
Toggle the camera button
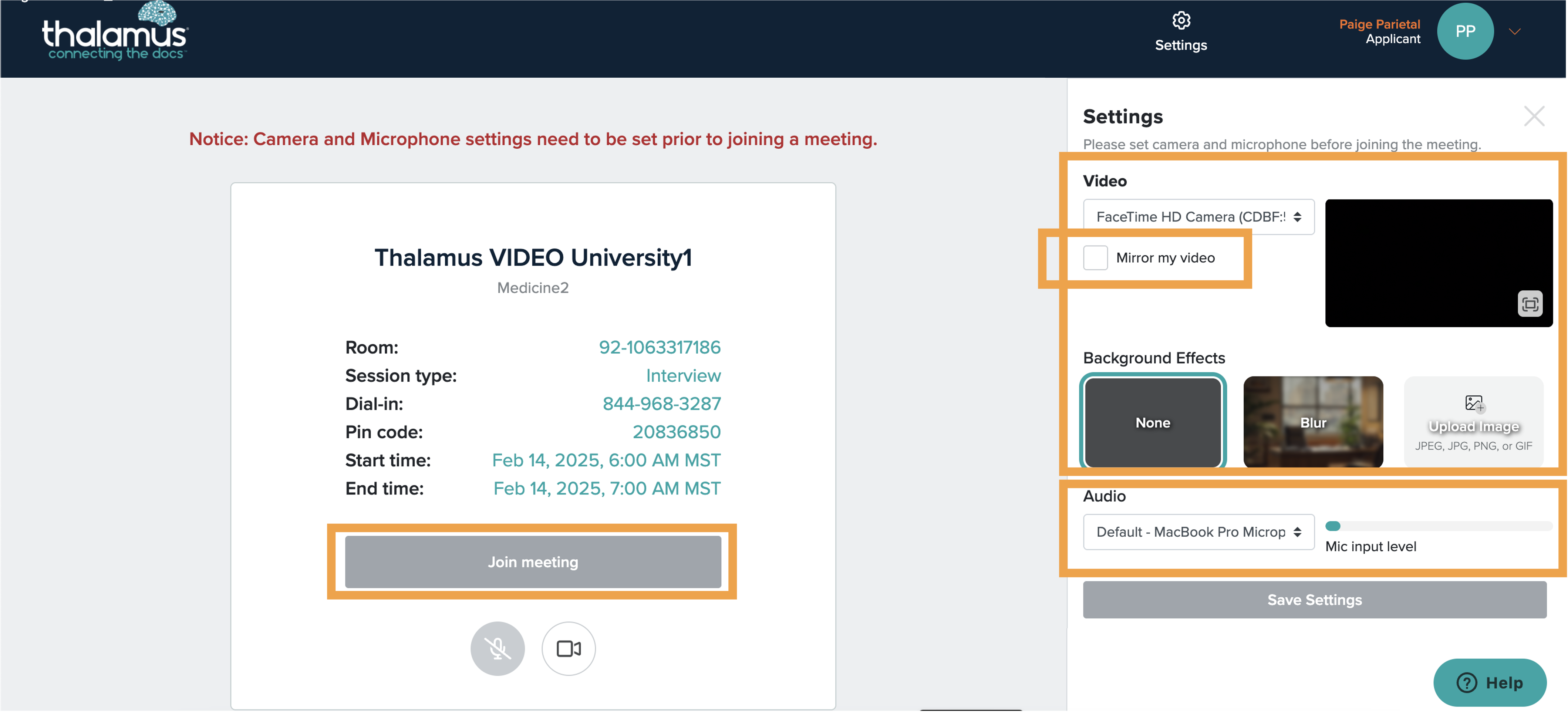(x=569, y=649)
